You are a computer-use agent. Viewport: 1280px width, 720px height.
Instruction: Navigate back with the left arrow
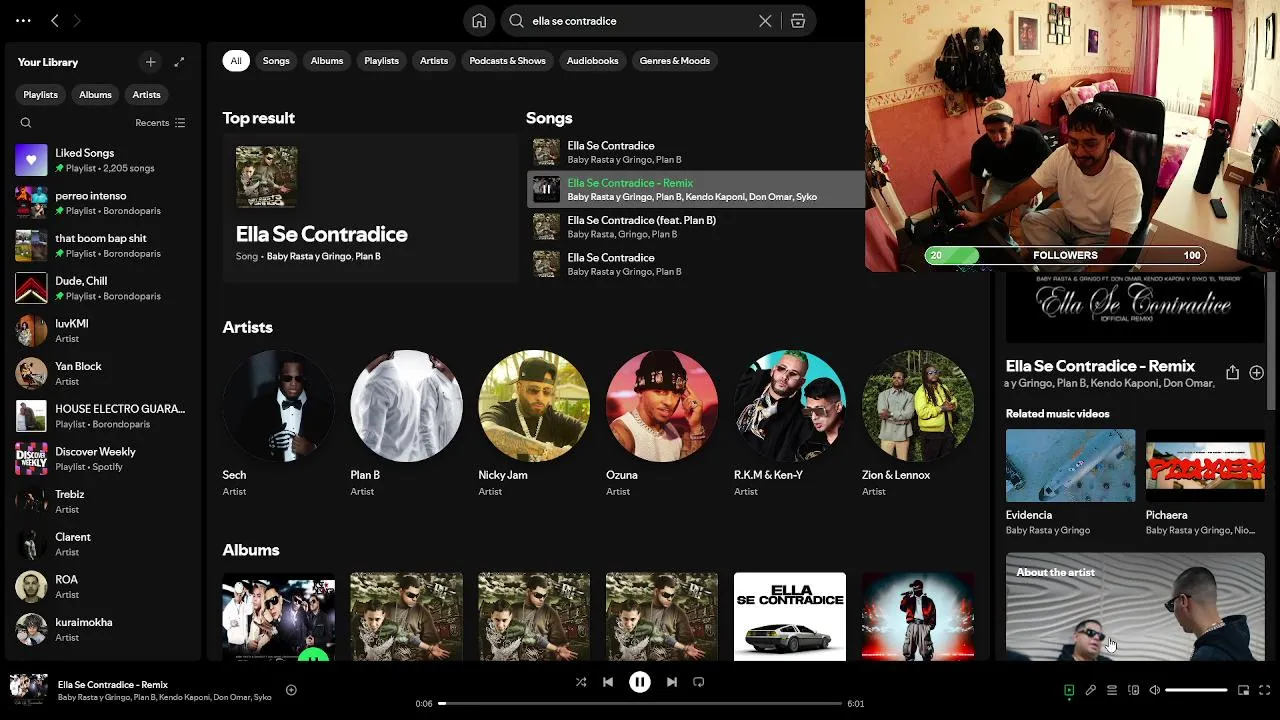(55, 21)
